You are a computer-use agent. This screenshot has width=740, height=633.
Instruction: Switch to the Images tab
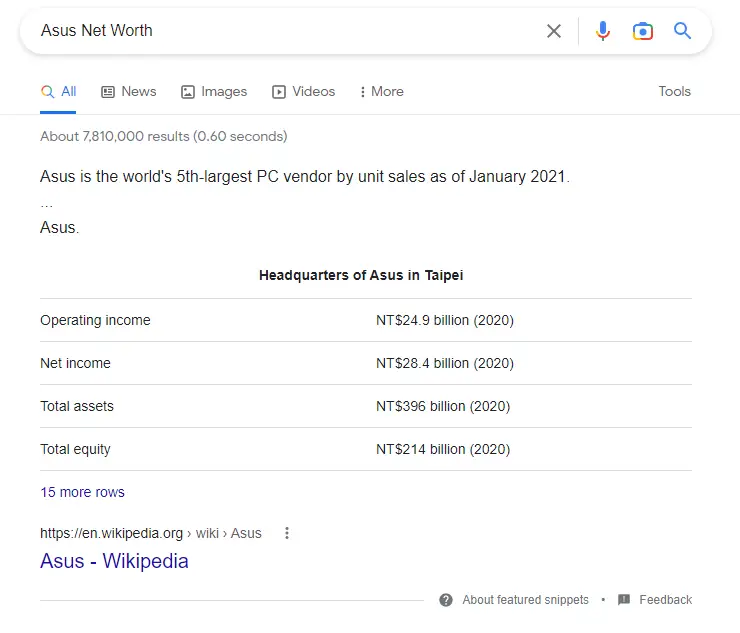(x=214, y=92)
